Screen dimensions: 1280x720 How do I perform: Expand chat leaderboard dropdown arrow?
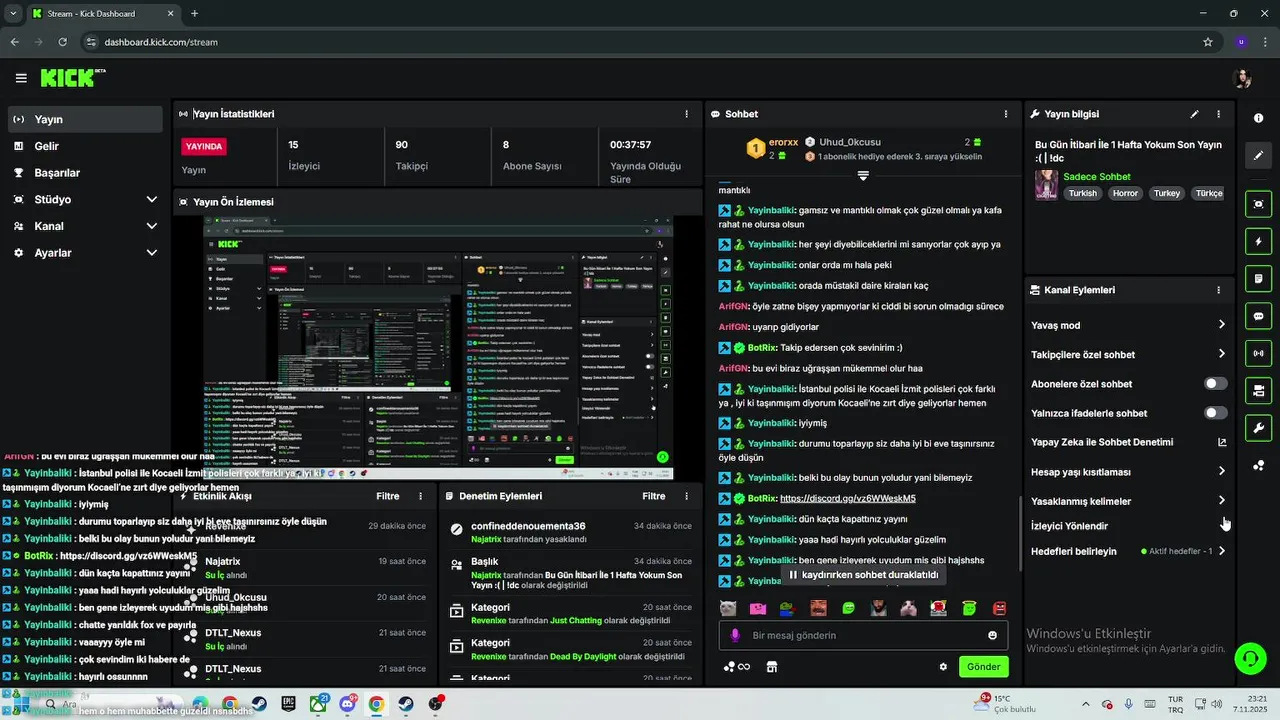tap(863, 175)
